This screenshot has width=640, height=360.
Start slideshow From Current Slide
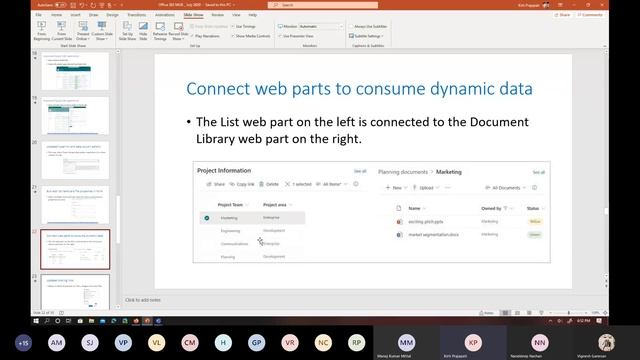tap(62, 31)
